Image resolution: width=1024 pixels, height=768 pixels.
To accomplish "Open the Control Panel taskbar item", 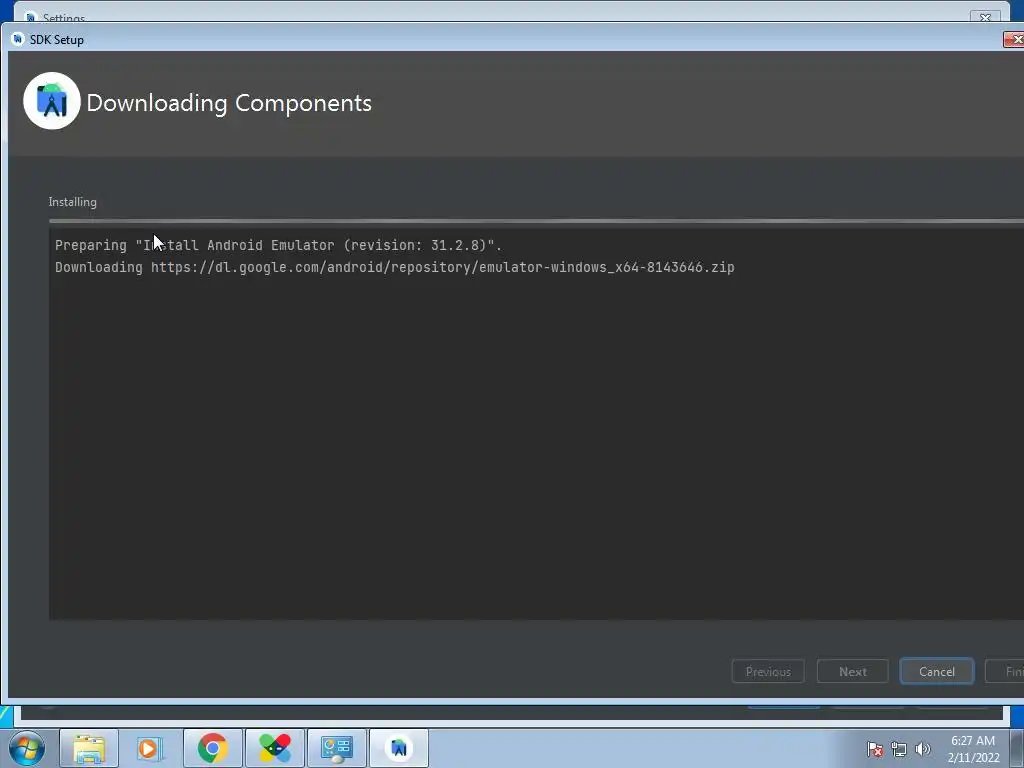I will [336, 748].
